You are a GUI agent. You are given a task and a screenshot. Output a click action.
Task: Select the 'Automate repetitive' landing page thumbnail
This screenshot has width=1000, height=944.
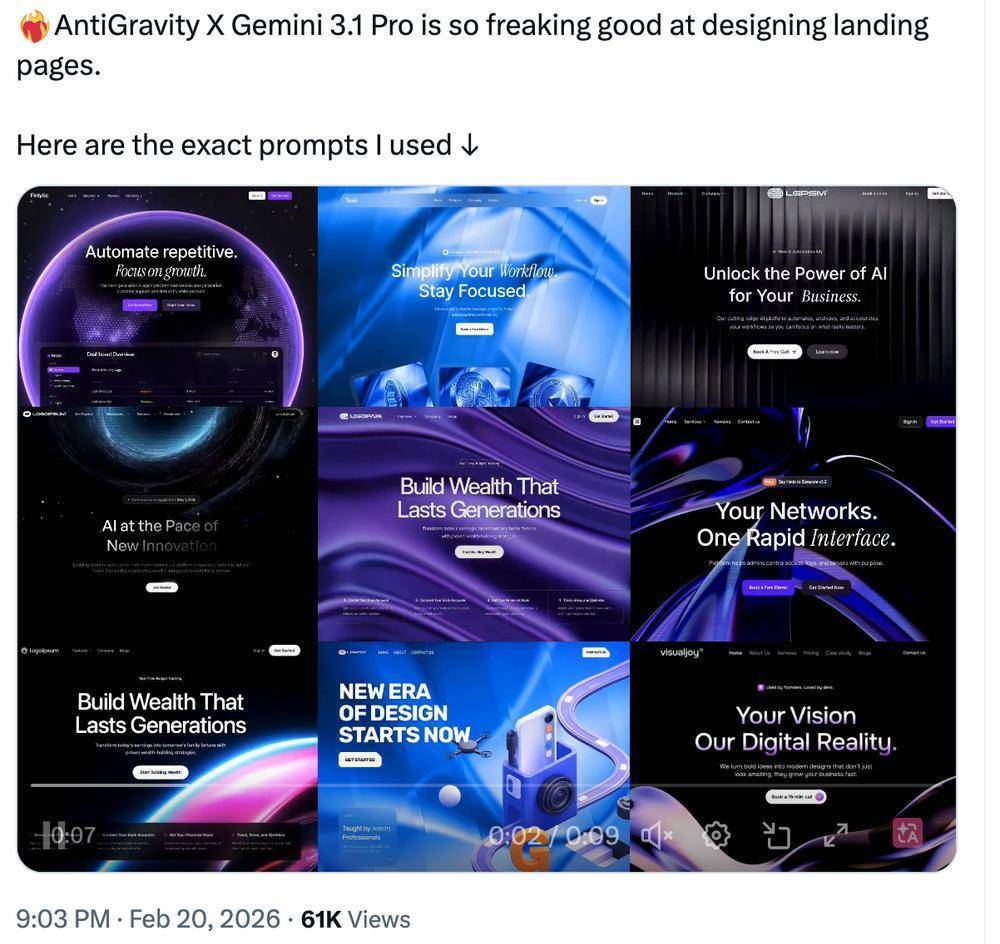point(167,297)
